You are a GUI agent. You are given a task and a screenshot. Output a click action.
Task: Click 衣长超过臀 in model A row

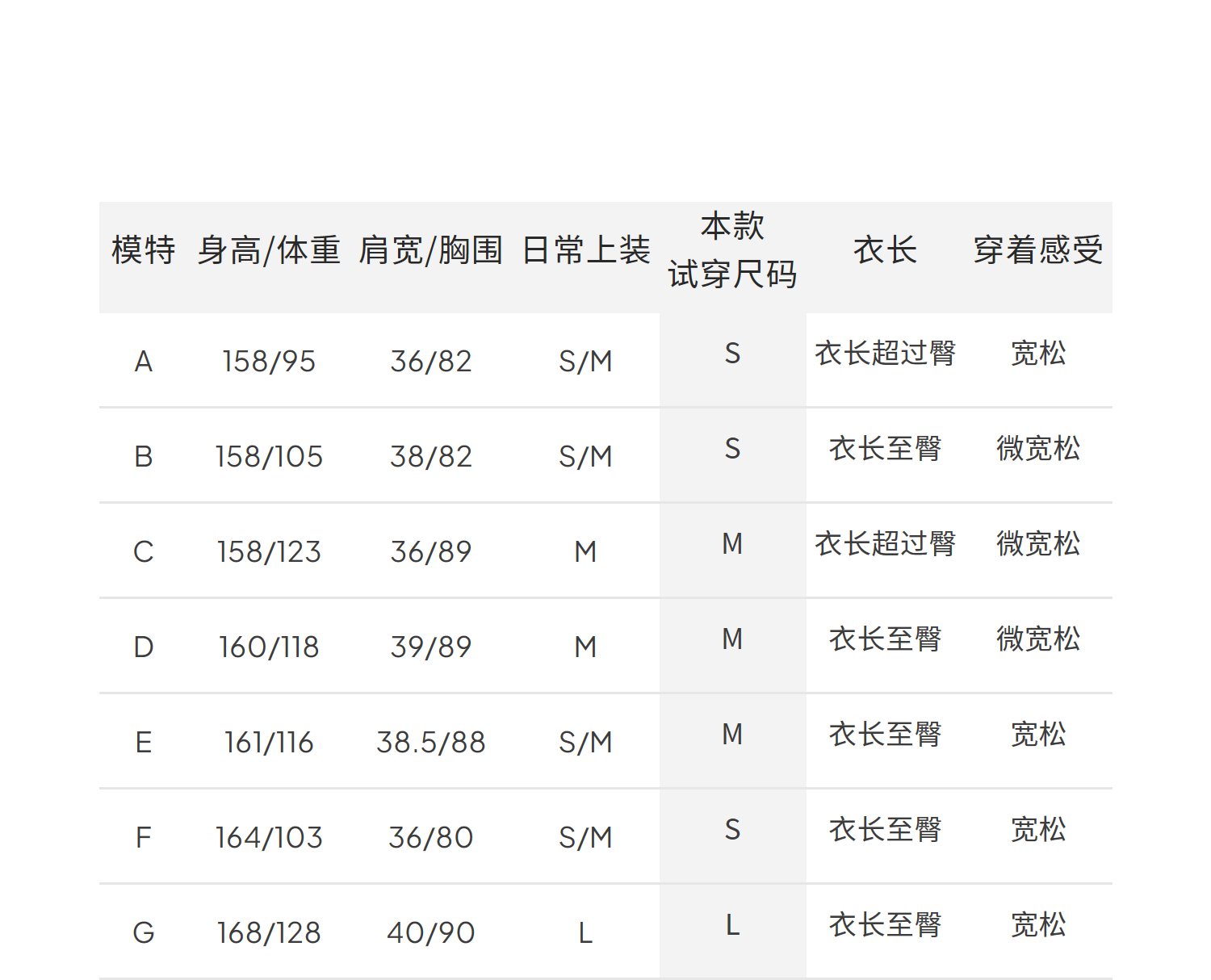click(885, 354)
